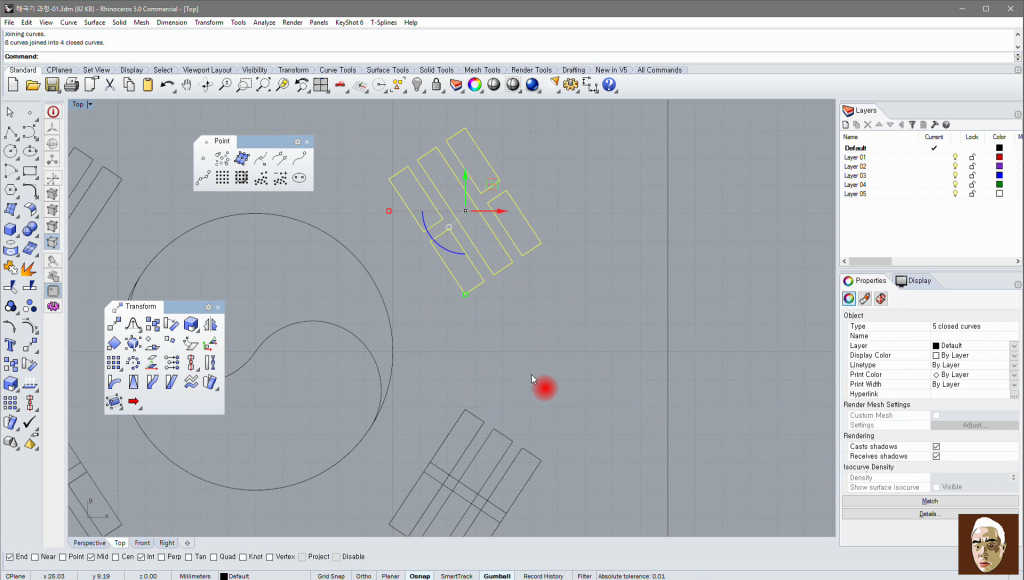
Task: Open the Print Color dropdown
Action: point(1014,376)
